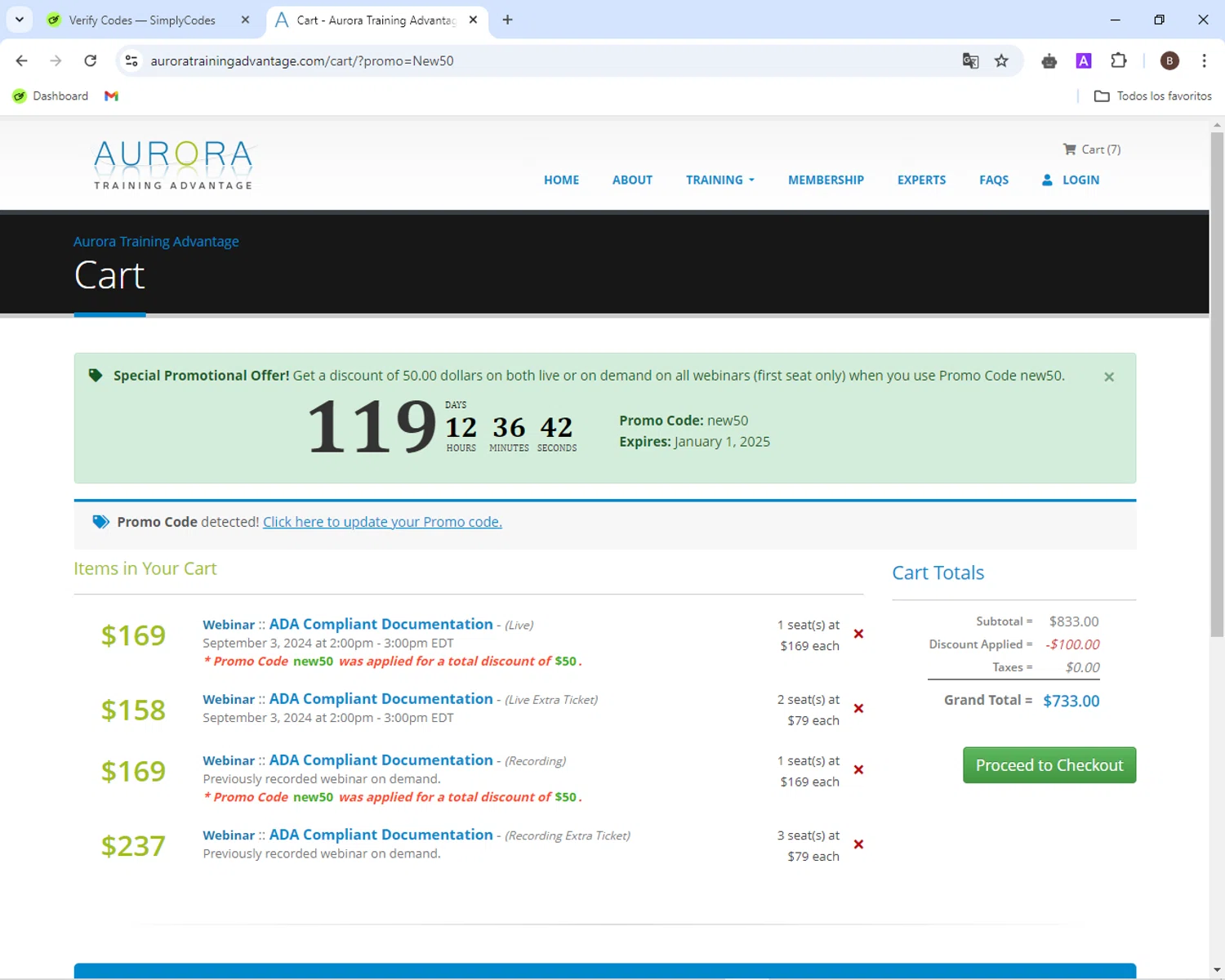Open the Chrome three-dot menu

click(x=1205, y=60)
